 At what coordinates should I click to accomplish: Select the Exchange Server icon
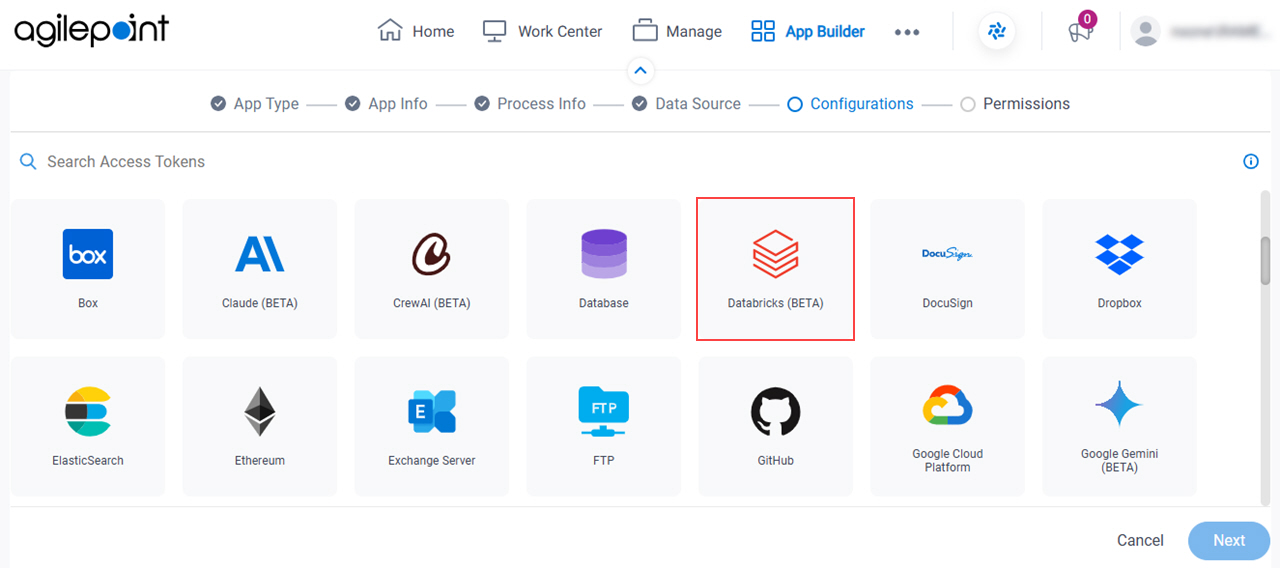(432, 412)
